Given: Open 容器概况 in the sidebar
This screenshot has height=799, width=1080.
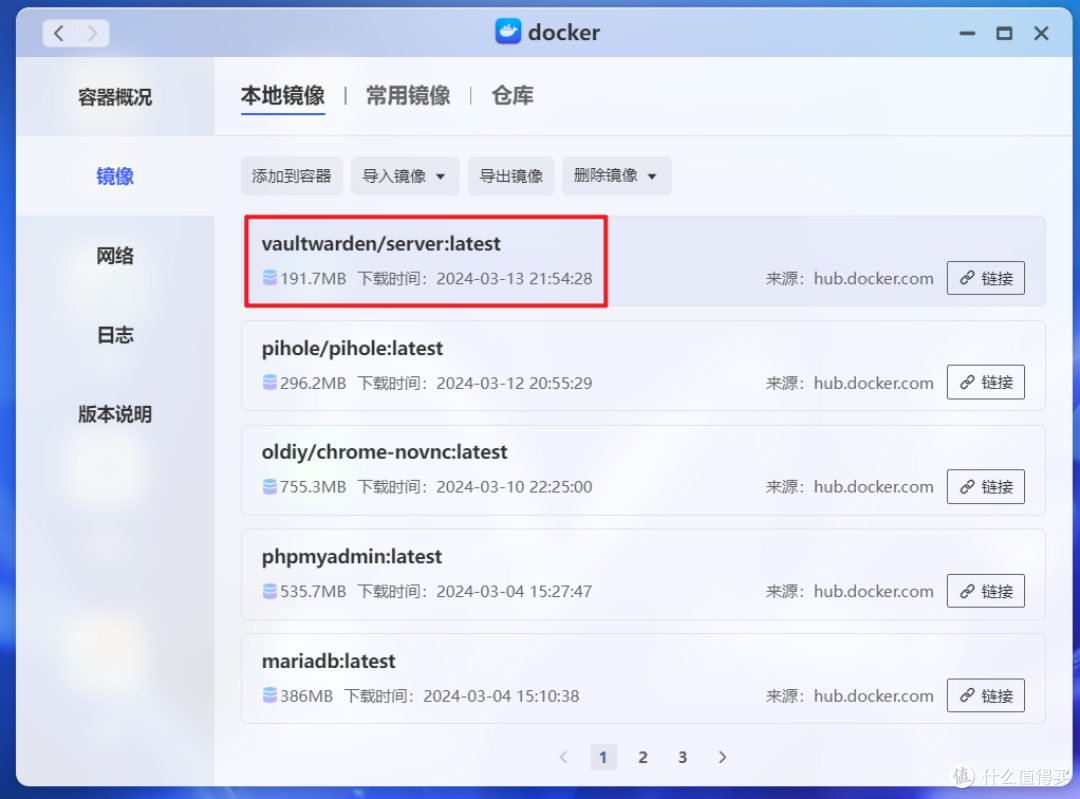Looking at the screenshot, I should point(115,97).
